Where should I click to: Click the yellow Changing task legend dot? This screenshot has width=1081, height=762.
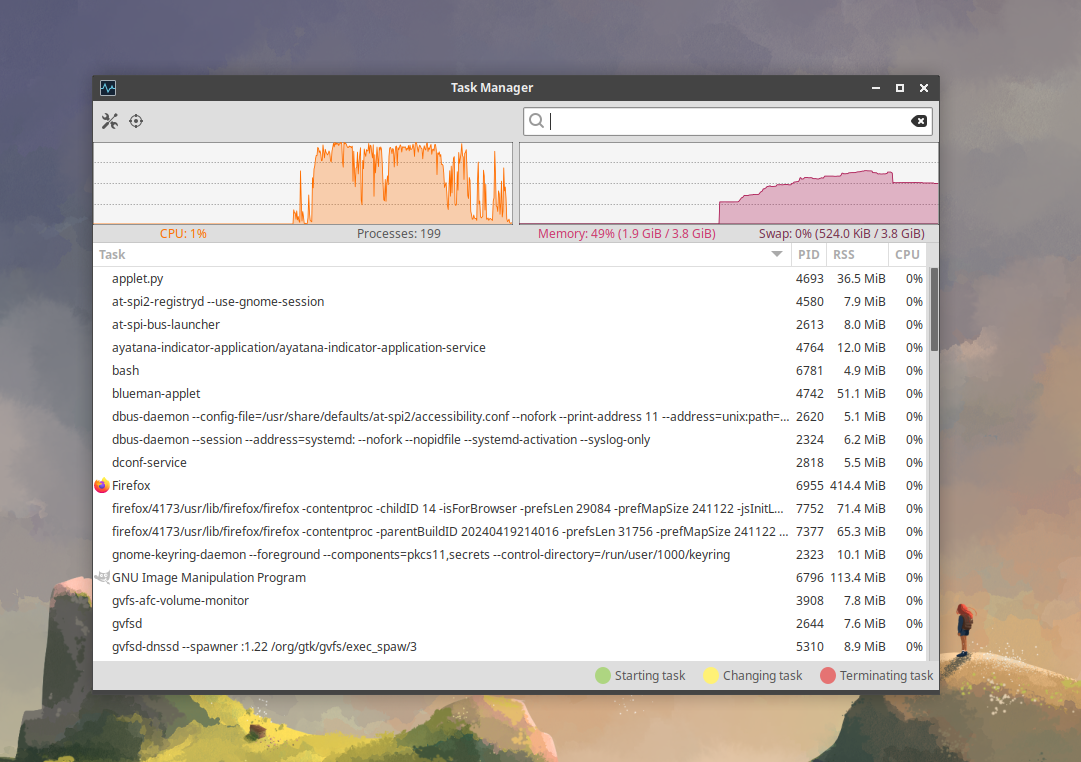click(x=711, y=676)
